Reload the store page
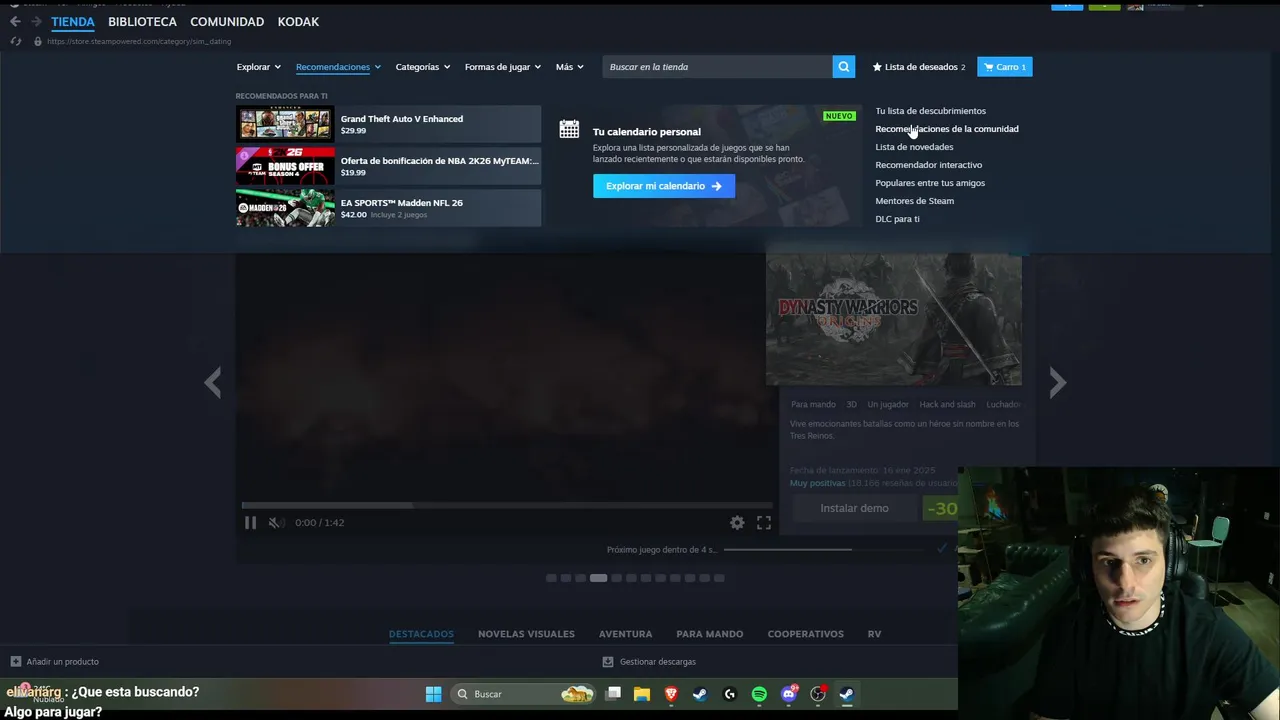This screenshot has width=1280, height=720. point(15,41)
